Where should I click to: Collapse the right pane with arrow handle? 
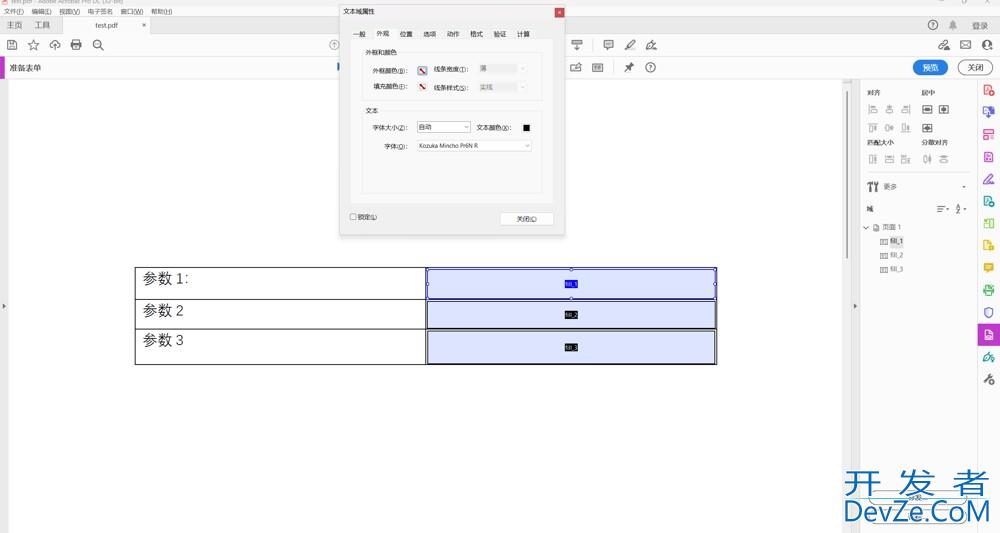tap(855, 306)
